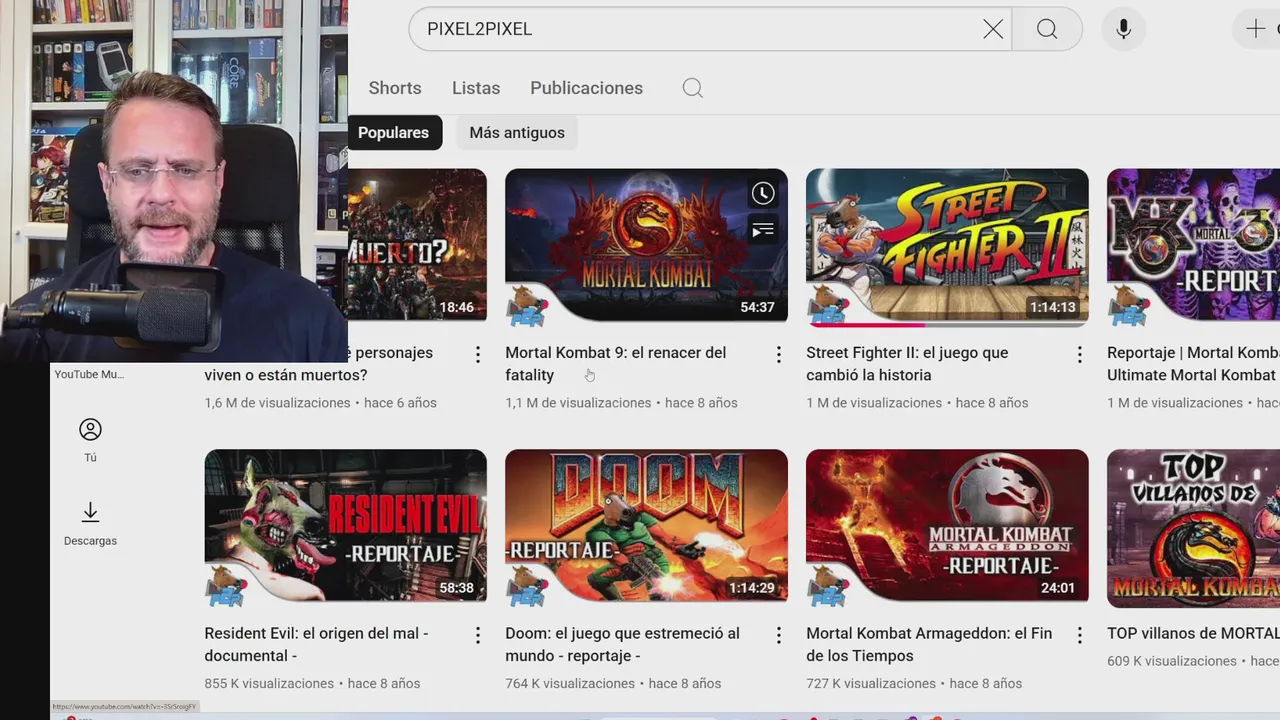Click title 'Mortal Kombat 9: el renacer del fatality'
The width and height of the screenshot is (1280, 720).
pos(616,364)
